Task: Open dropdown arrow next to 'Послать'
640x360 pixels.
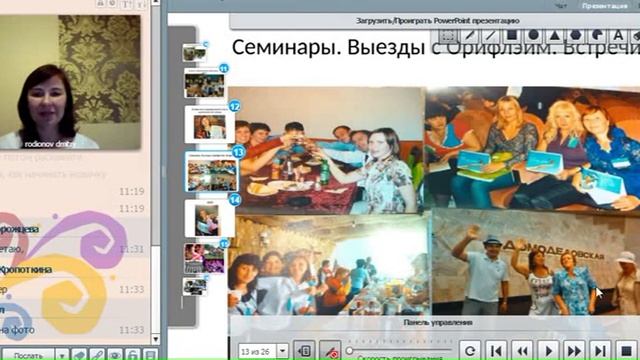Action: [x=62, y=355]
